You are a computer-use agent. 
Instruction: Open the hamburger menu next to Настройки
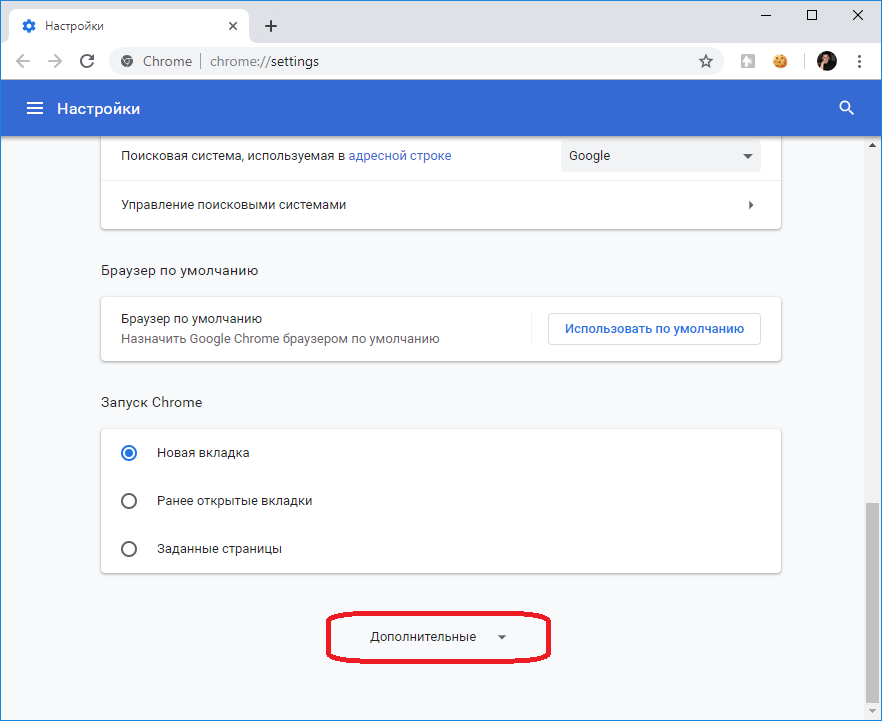[x=35, y=108]
